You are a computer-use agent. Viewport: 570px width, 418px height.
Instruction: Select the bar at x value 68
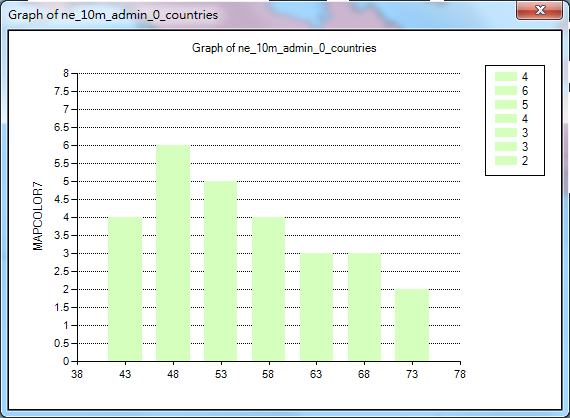click(364, 307)
